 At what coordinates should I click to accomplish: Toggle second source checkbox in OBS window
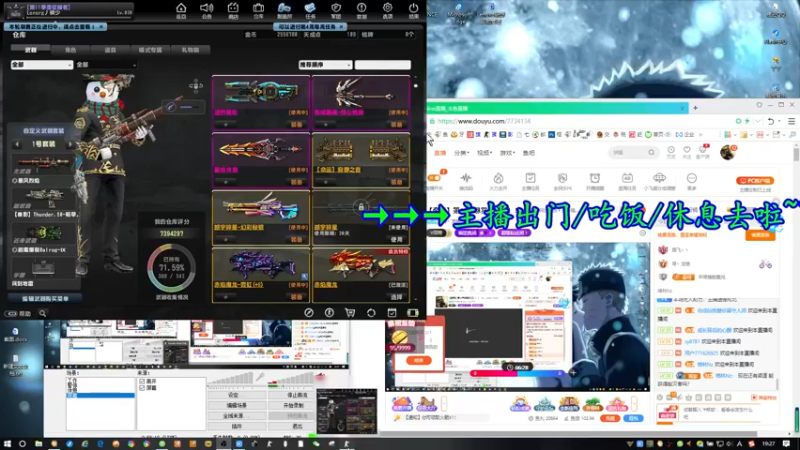pos(142,388)
